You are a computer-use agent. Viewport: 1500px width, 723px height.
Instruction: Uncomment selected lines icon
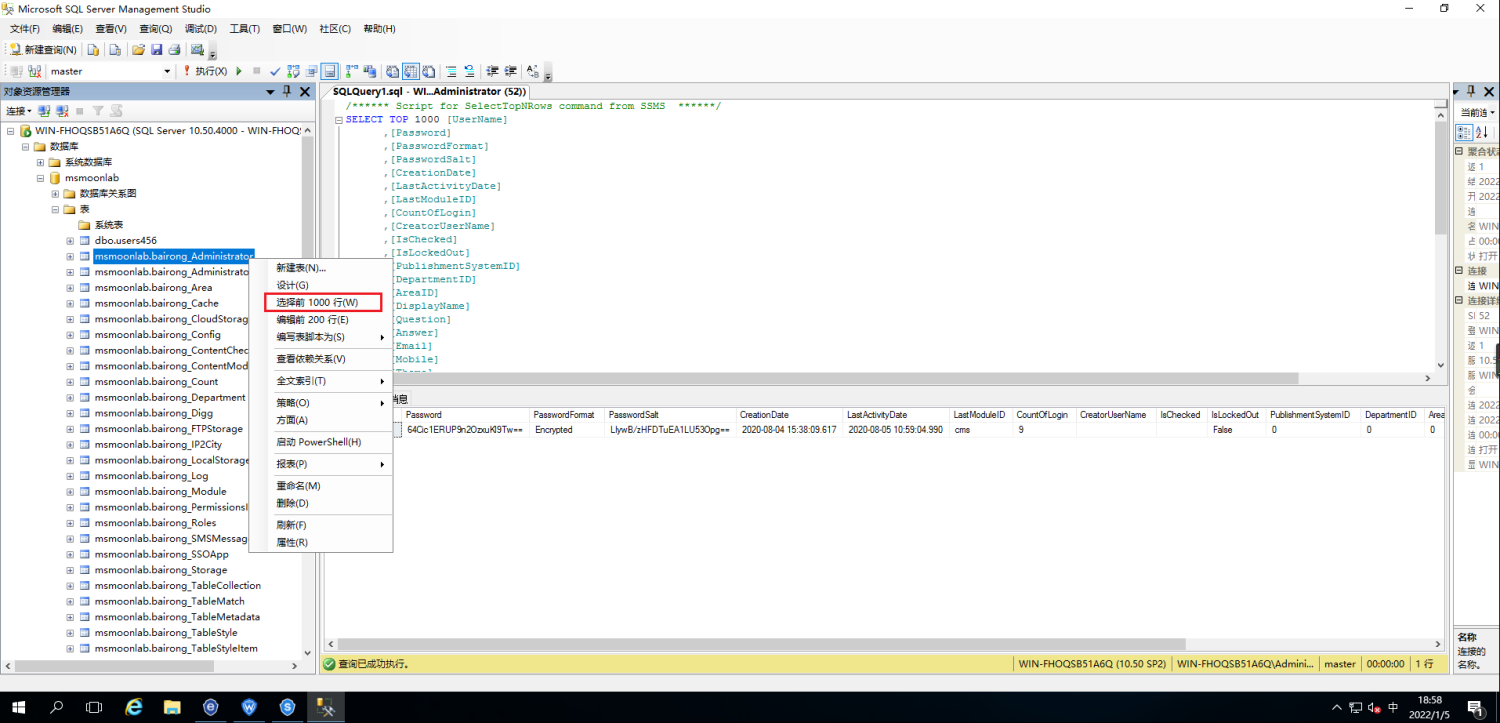click(x=469, y=71)
